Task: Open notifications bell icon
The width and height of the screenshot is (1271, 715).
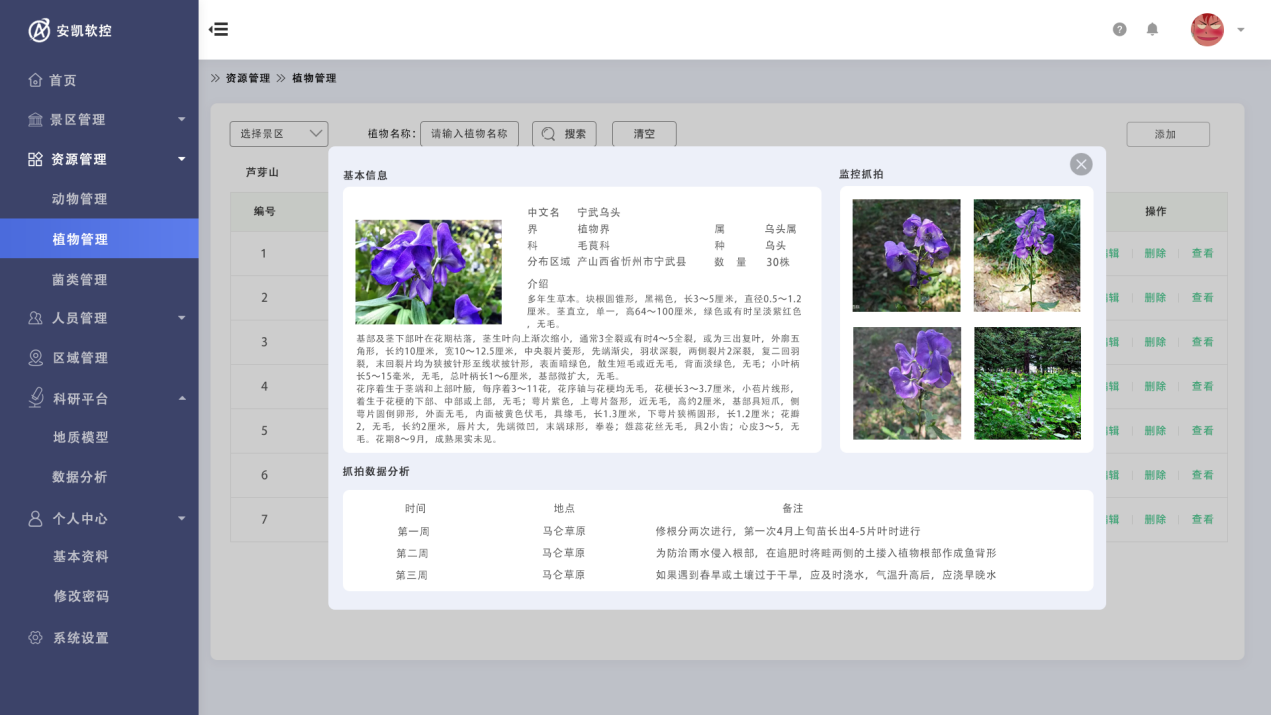Action: click(x=1152, y=29)
